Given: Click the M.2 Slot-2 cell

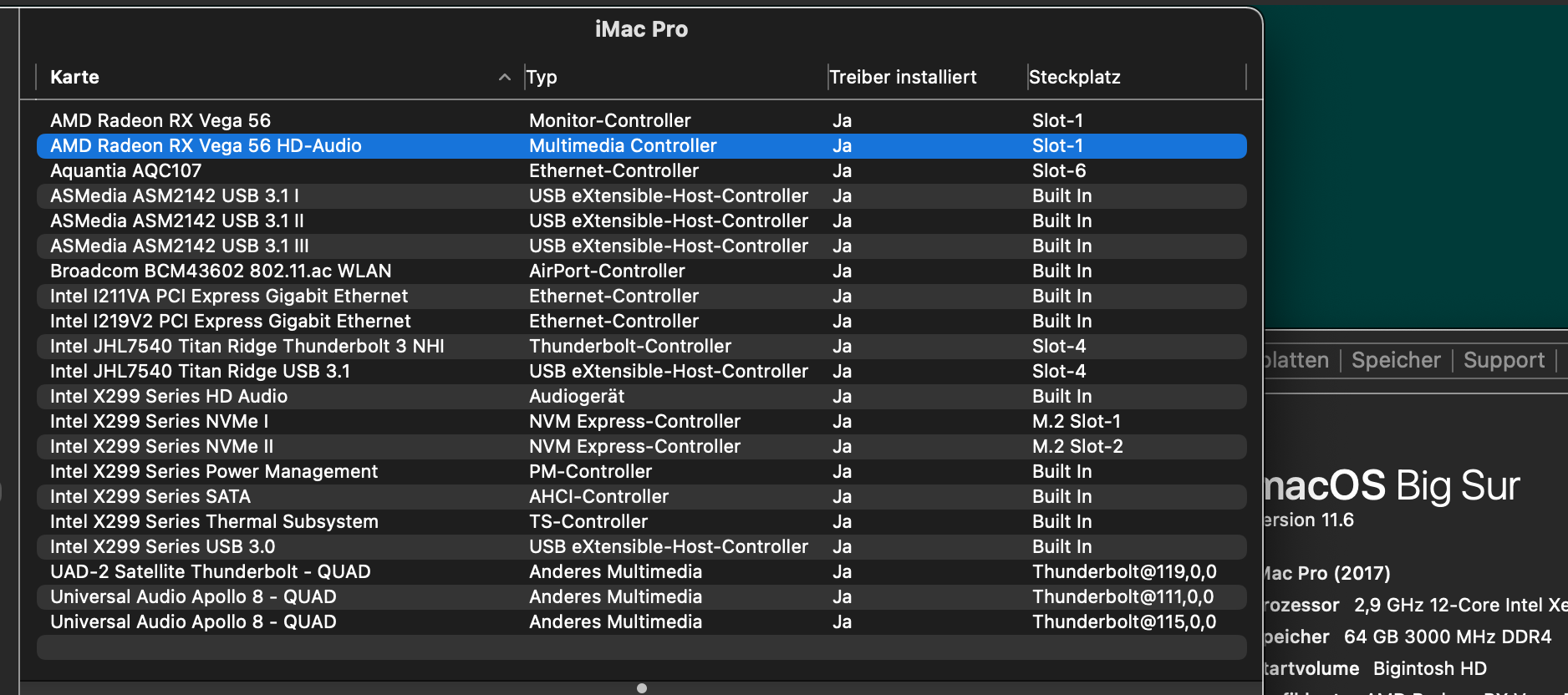Looking at the screenshot, I should pyautogui.click(x=1077, y=446).
